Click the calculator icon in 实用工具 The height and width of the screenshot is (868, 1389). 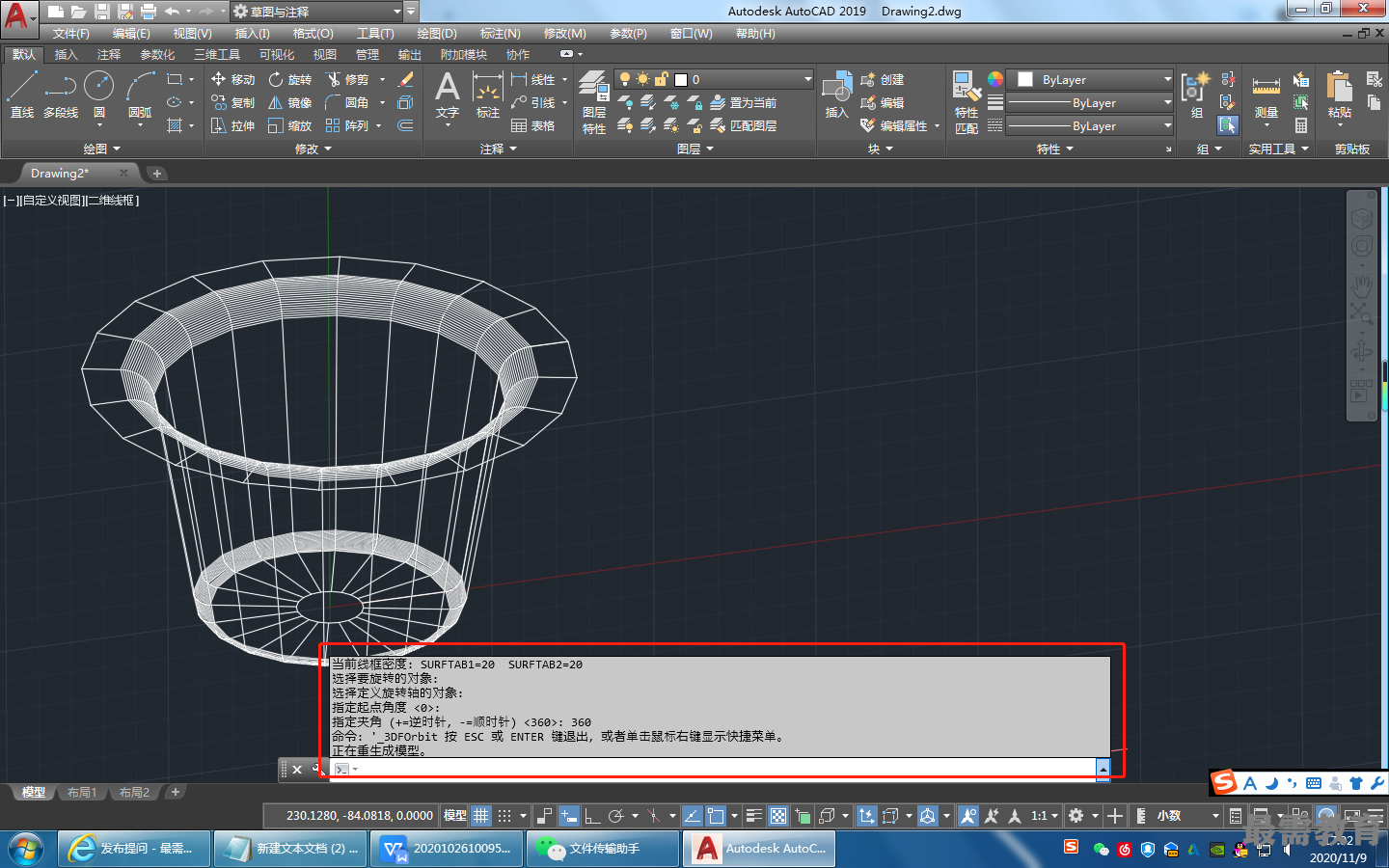1301,125
